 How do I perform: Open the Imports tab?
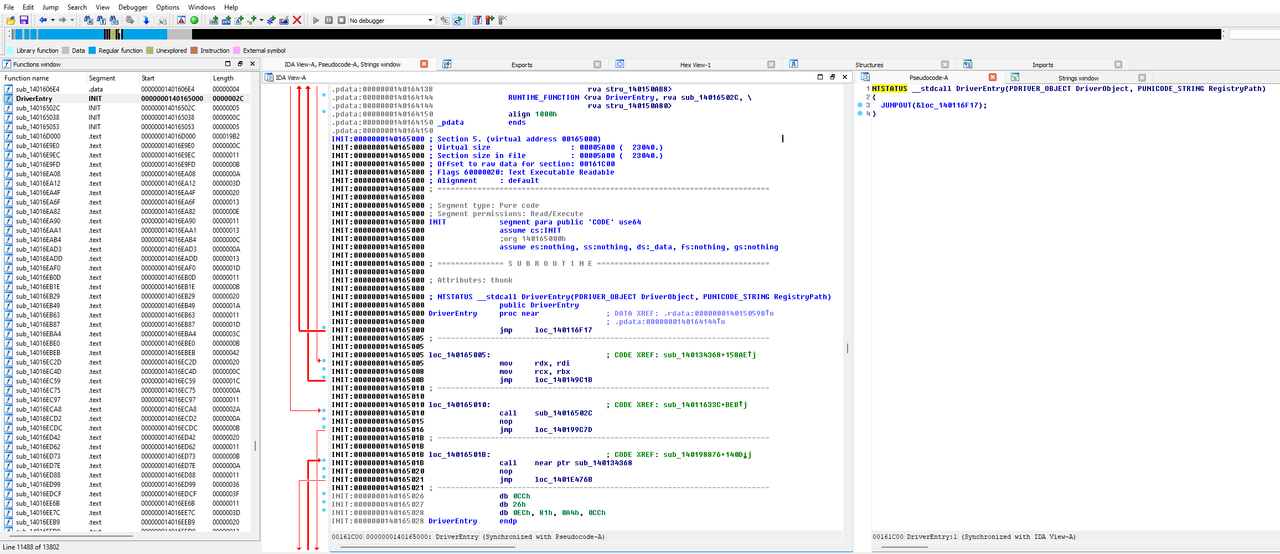[x=1042, y=65]
